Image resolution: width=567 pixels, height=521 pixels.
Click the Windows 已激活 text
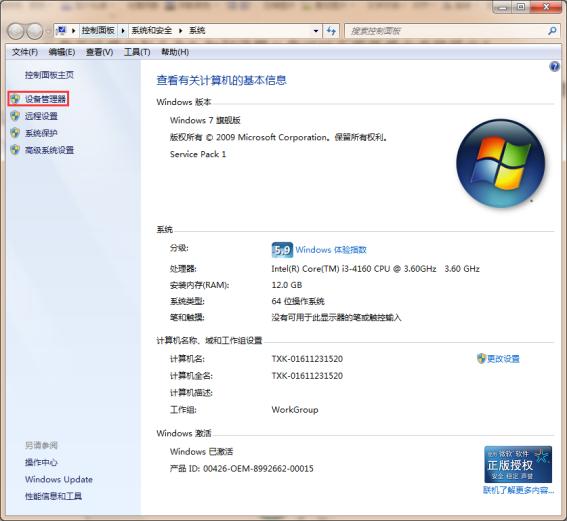point(201,452)
